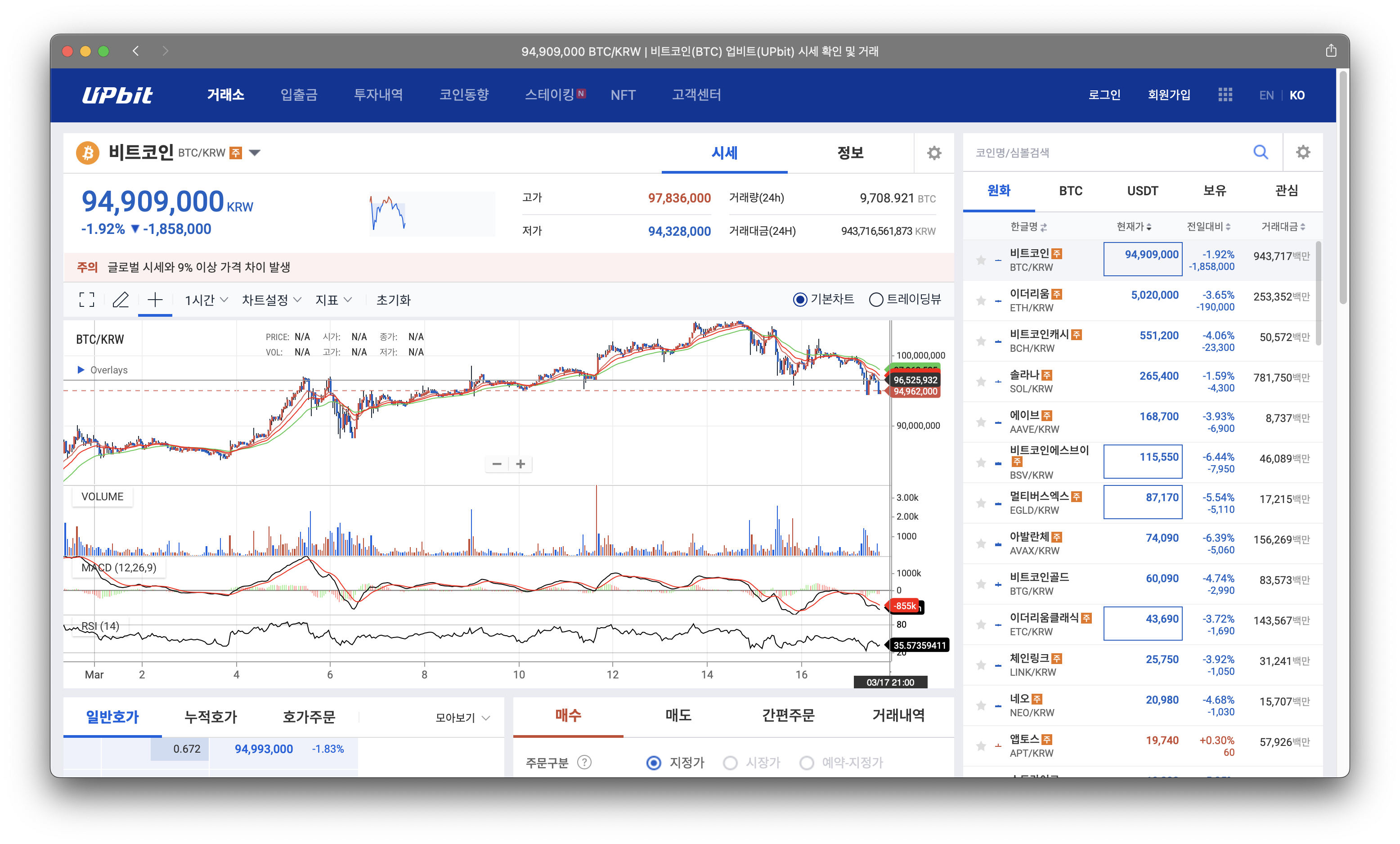Switch language to EN

1266,95
